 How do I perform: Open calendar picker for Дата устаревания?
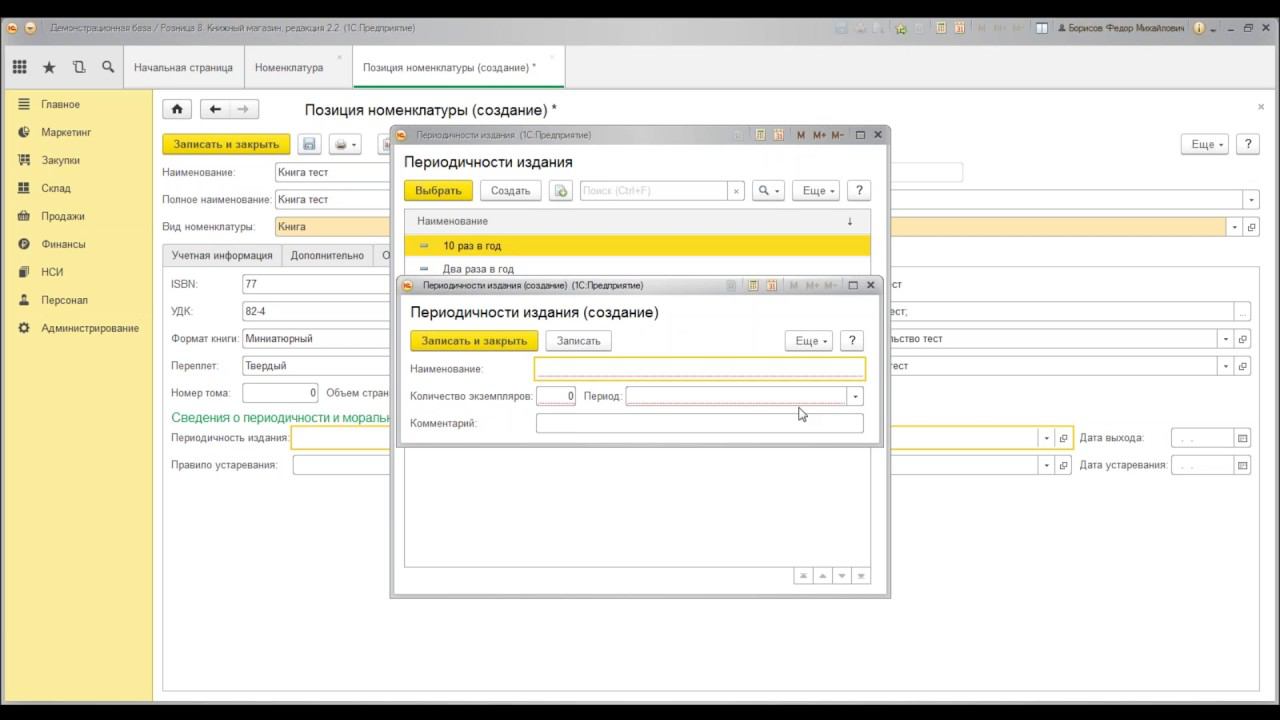point(1242,465)
